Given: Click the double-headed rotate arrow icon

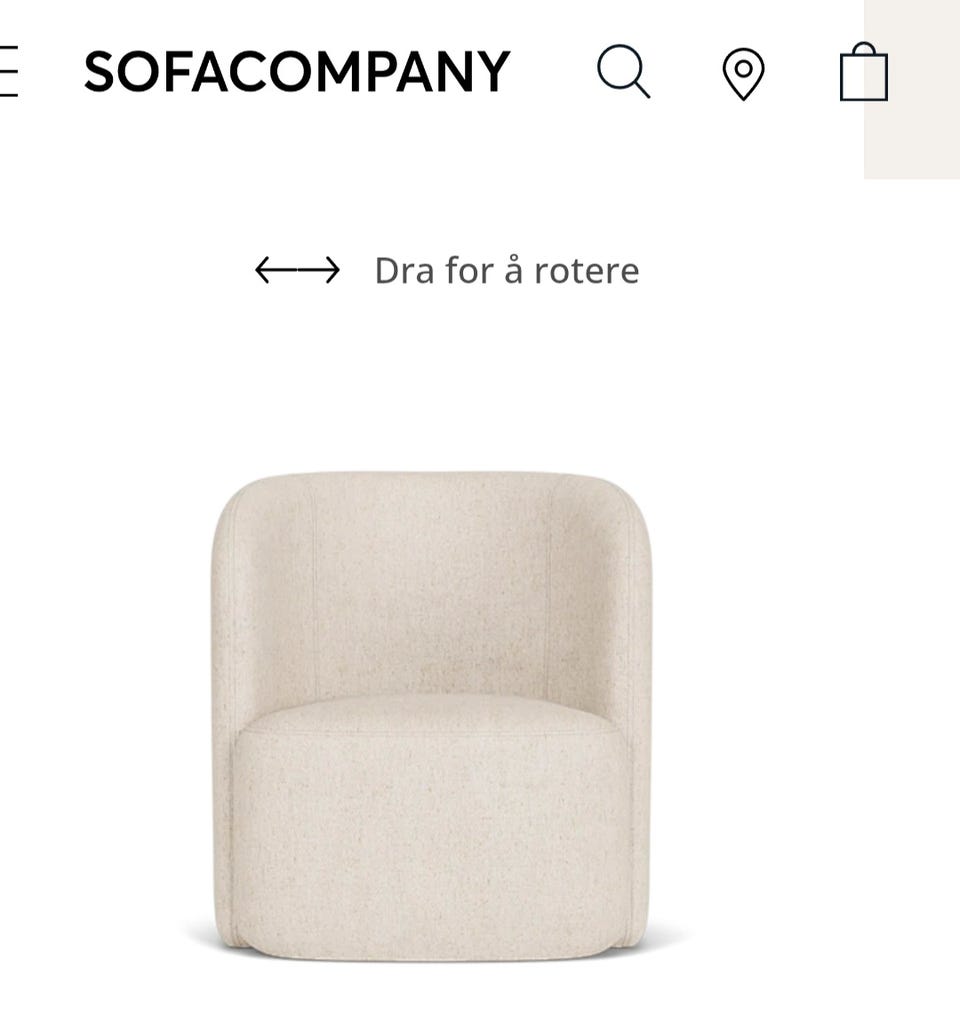Looking at the screenshot, I should click(x=297, y=270).
